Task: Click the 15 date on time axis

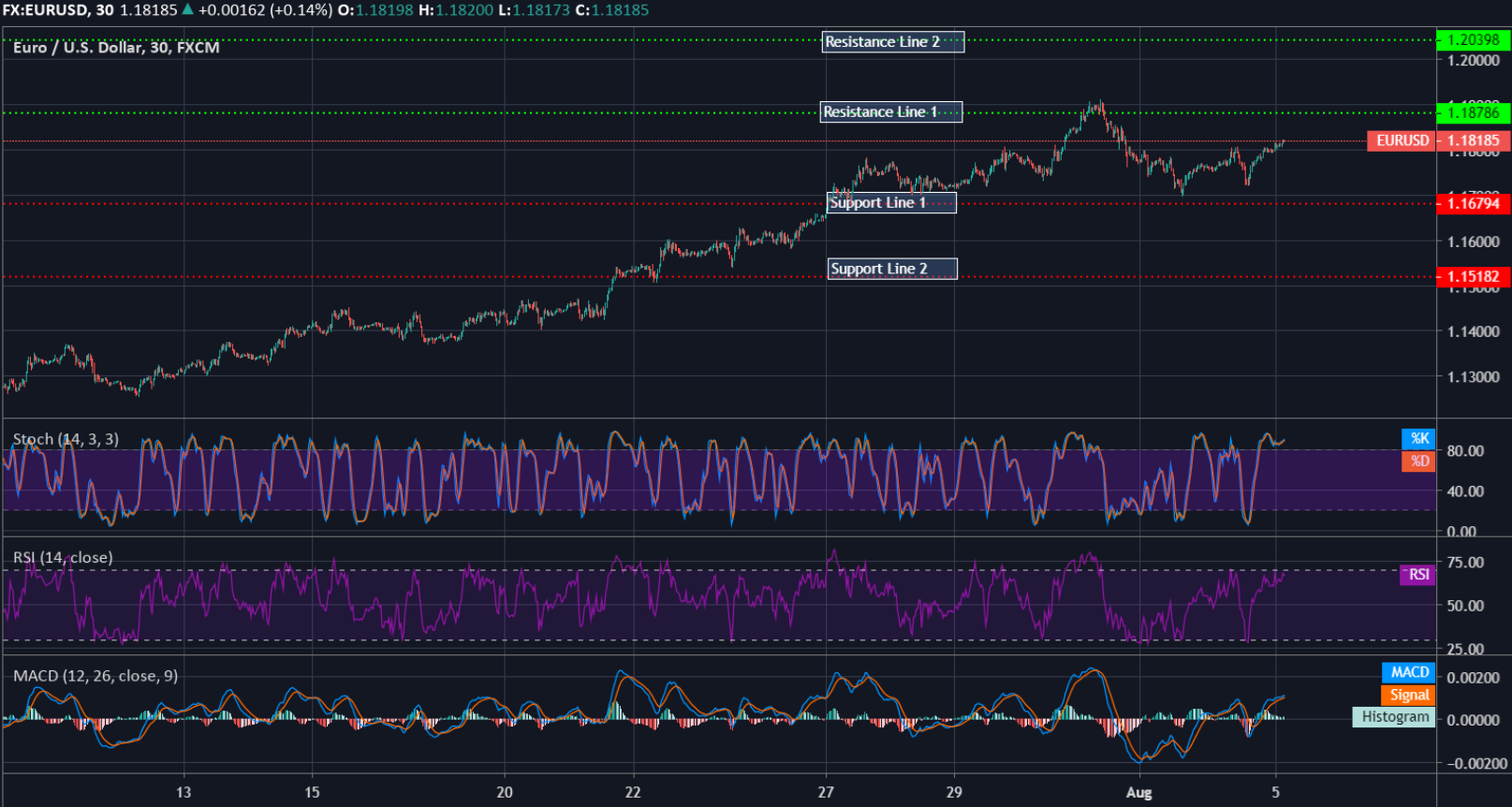Action: pyautogui.click(x=312, y=792)
